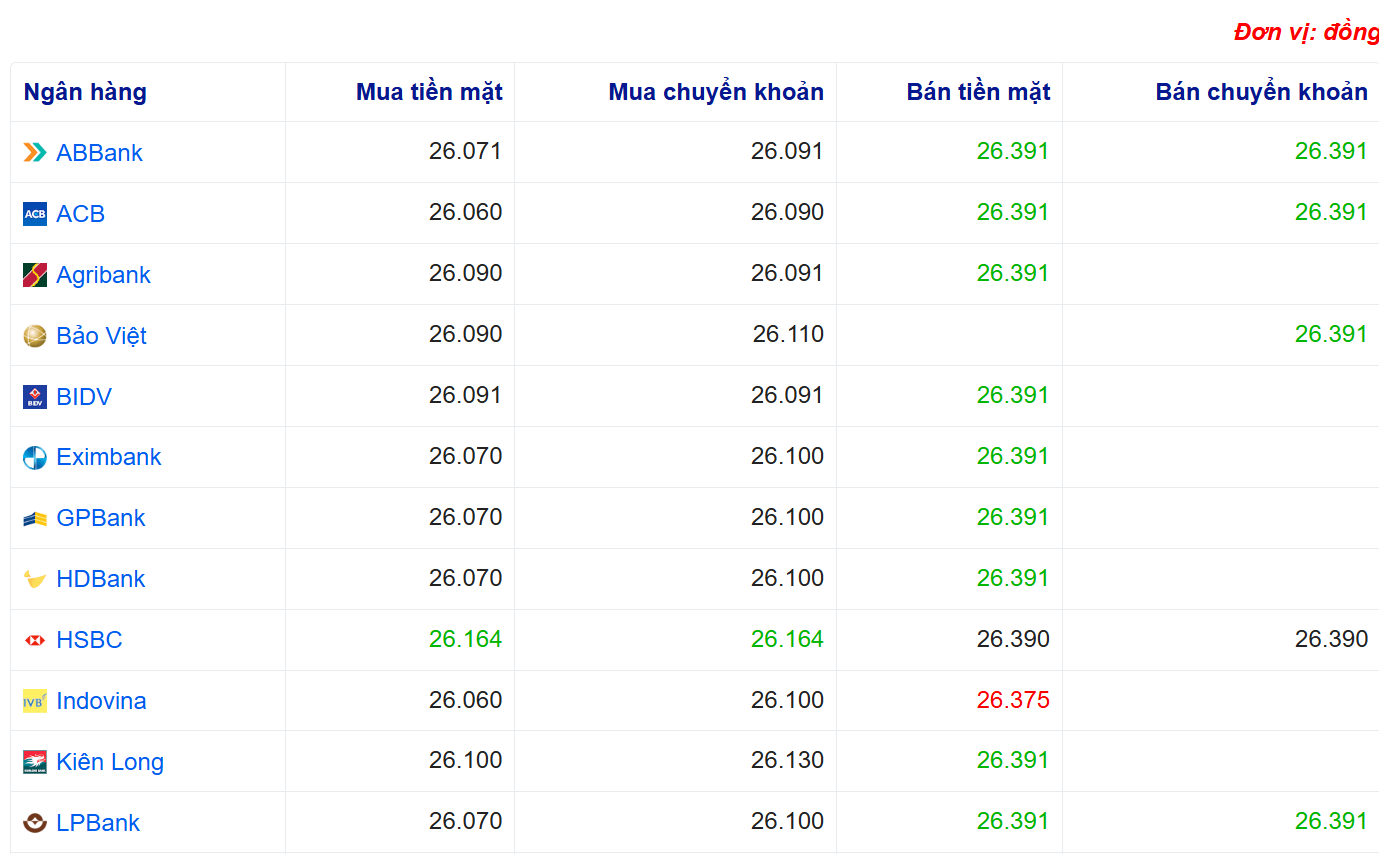1379x854 pixels.
Task: Click the Bảo Việt logo icon
Action: (x=35, y=336)
